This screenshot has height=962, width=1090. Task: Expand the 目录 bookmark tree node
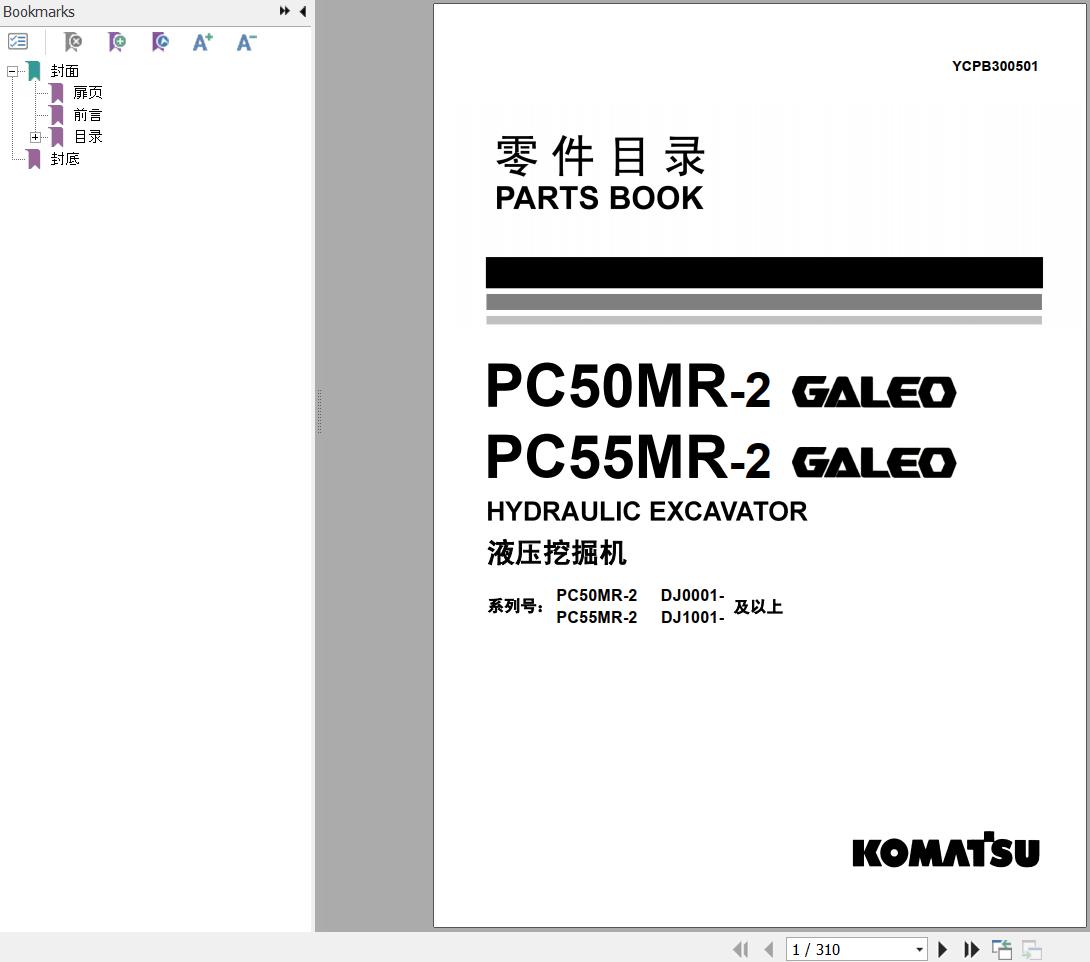[x=35, y=137]
